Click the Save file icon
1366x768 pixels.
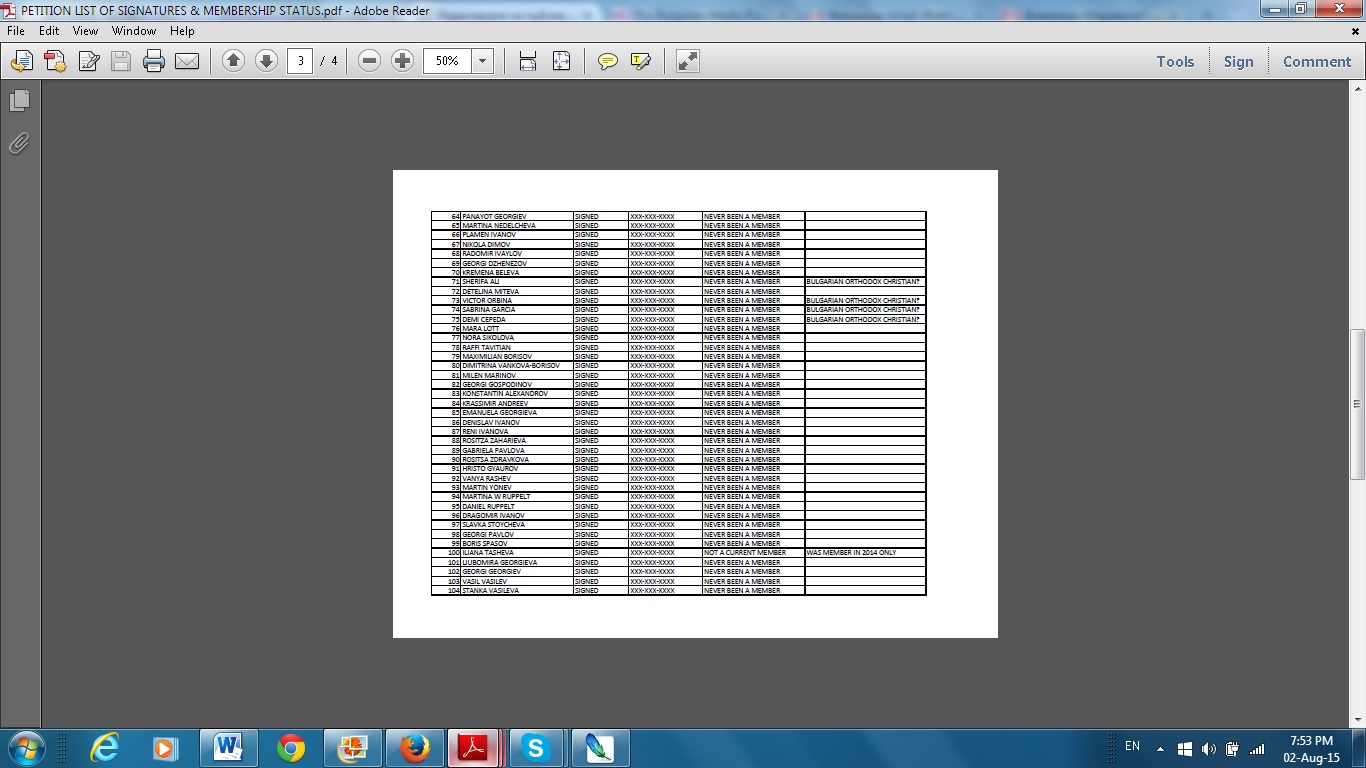[x=121, y=62]
